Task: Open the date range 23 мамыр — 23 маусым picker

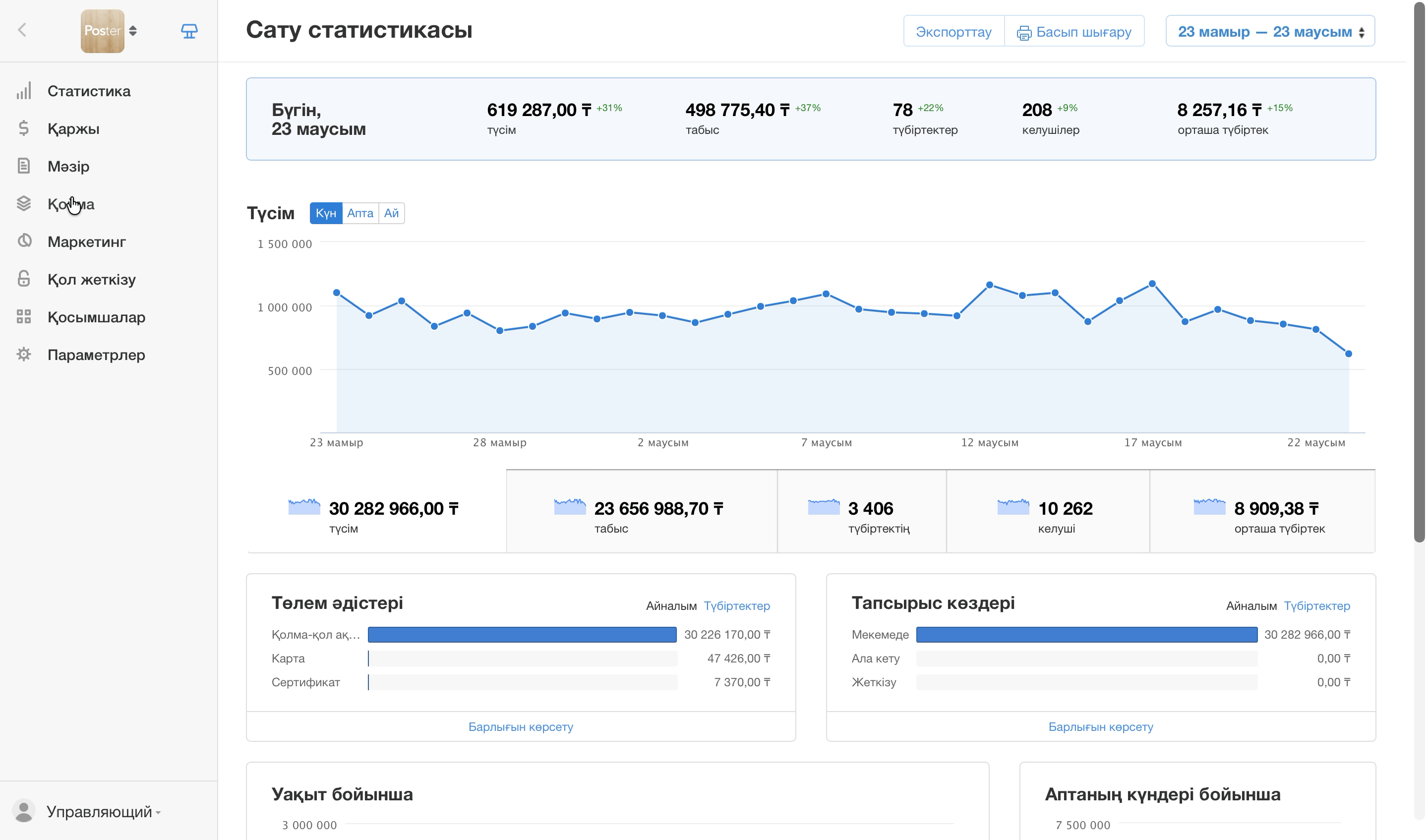Action: (1271, 31)
